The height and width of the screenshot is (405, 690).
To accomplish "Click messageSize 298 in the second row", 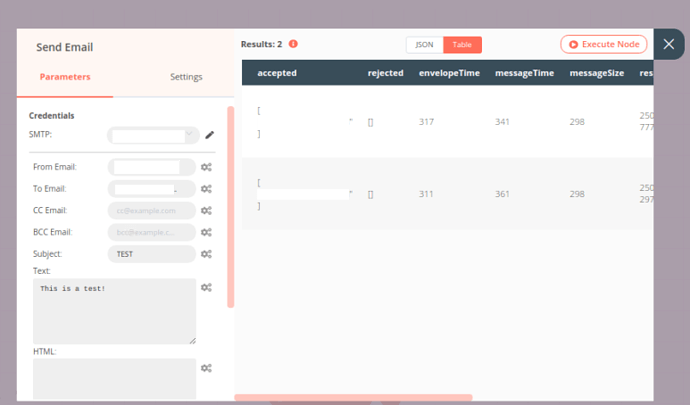I will click(577, 194).
